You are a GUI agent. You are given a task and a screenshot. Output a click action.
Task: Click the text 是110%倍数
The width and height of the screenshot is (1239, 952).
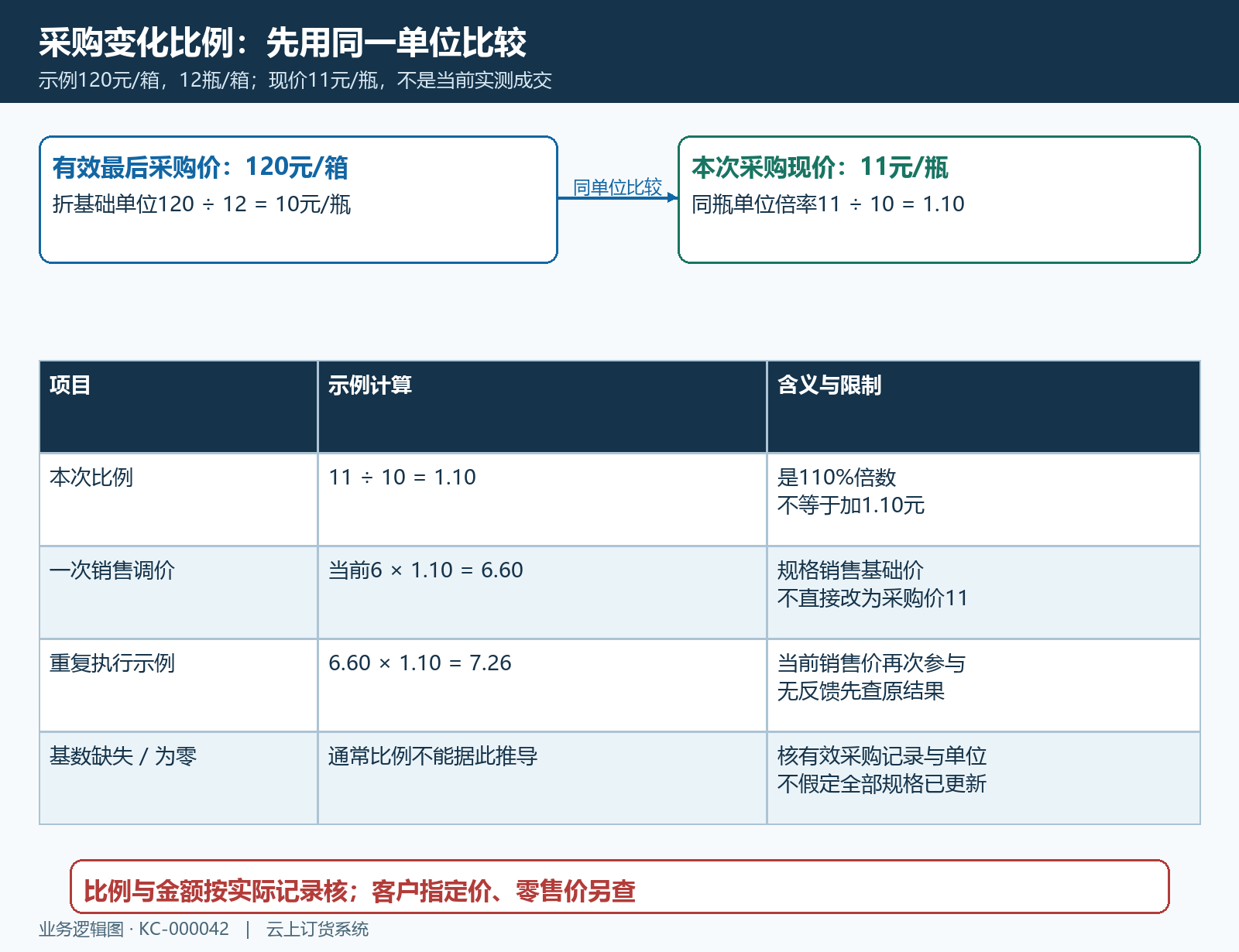pyautogui.click(x=837, y=478)
